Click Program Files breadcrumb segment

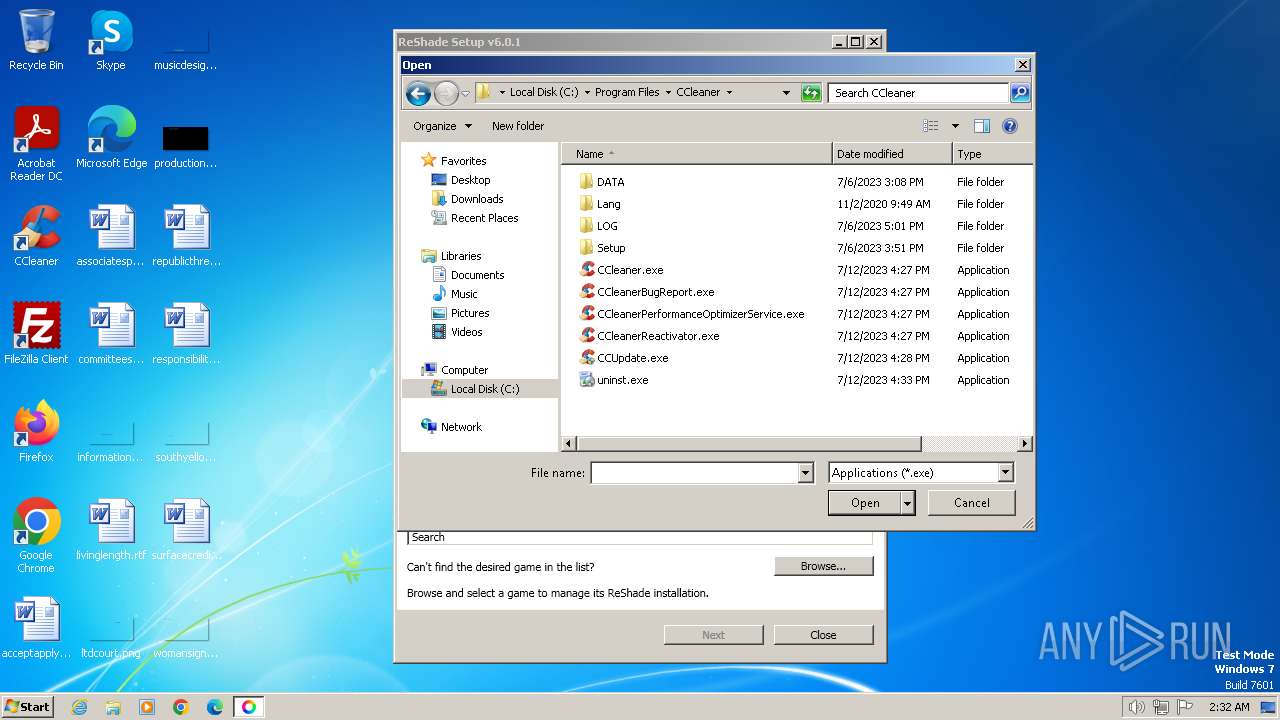(627, 92)
